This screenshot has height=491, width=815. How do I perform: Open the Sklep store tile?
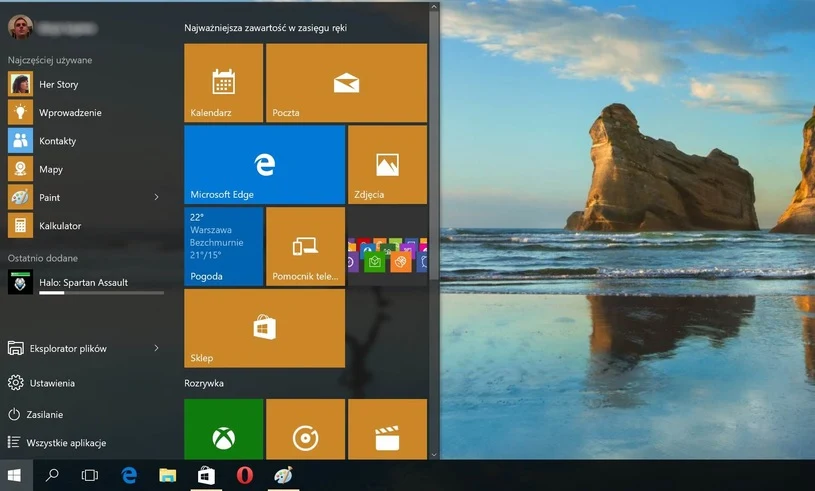pos(265,328)
